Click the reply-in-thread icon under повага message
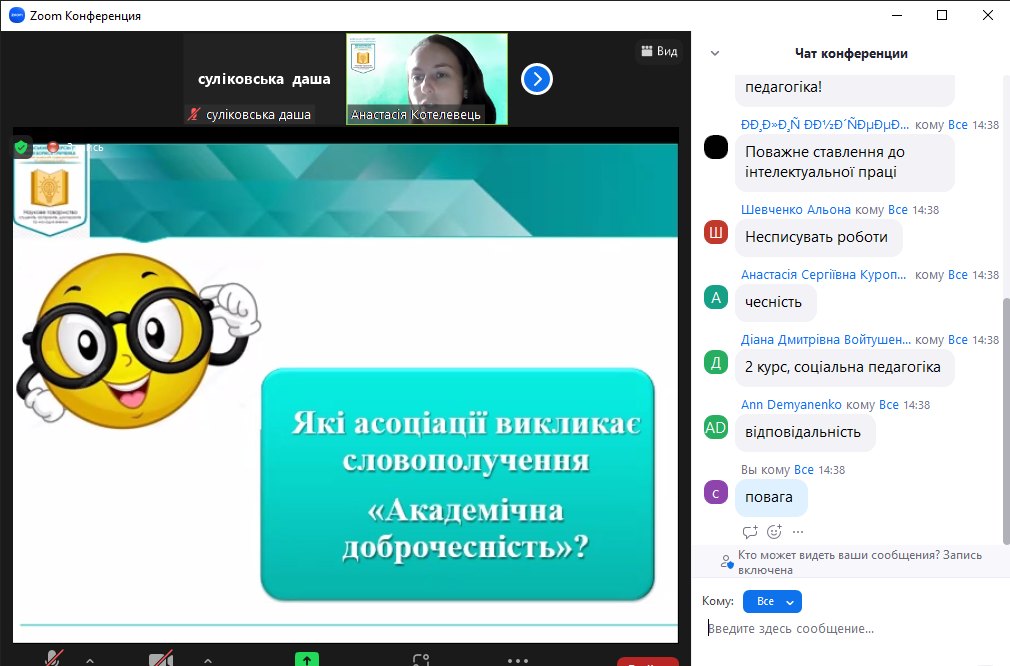 pos(750,531)
